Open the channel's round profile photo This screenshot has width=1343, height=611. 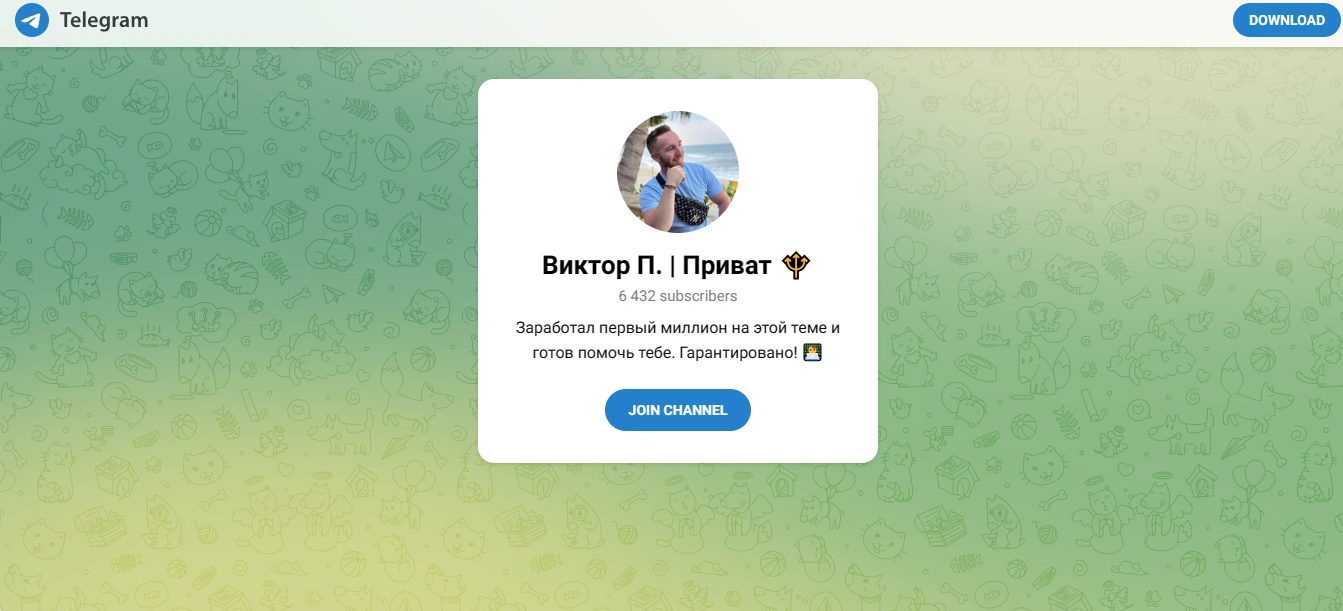[678, 171]
